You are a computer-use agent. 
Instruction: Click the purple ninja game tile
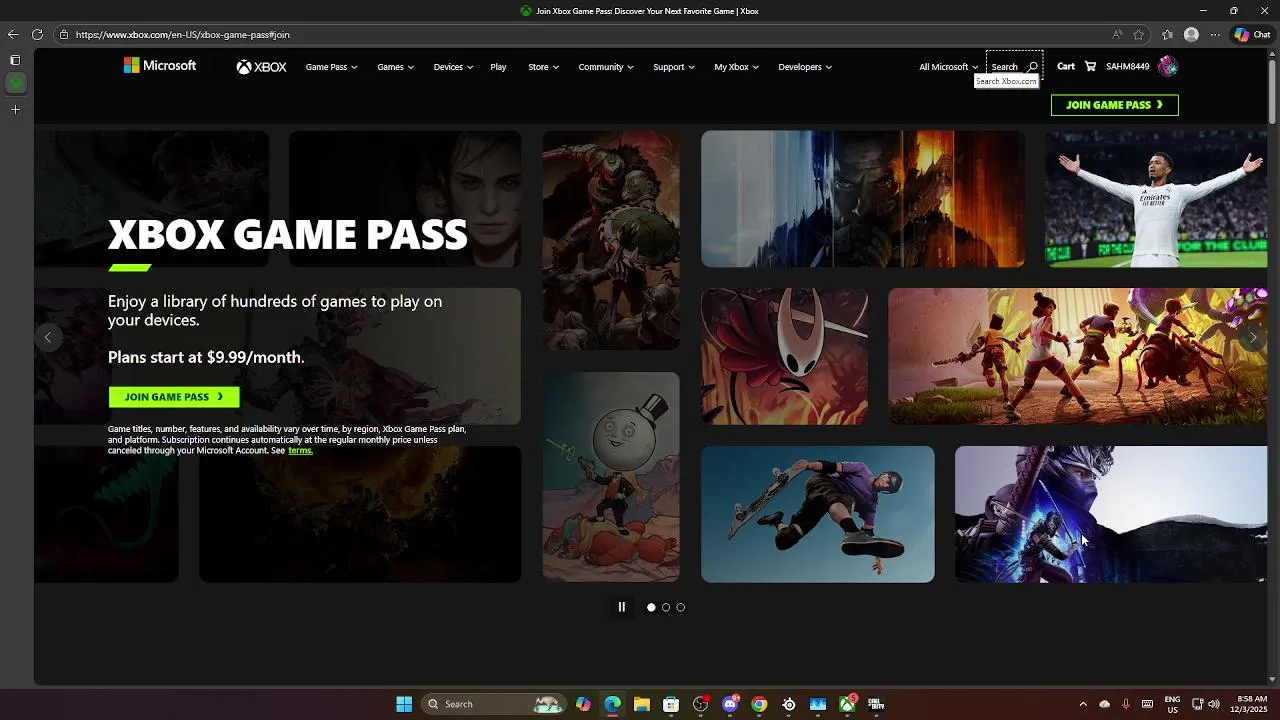[1111, 514]
